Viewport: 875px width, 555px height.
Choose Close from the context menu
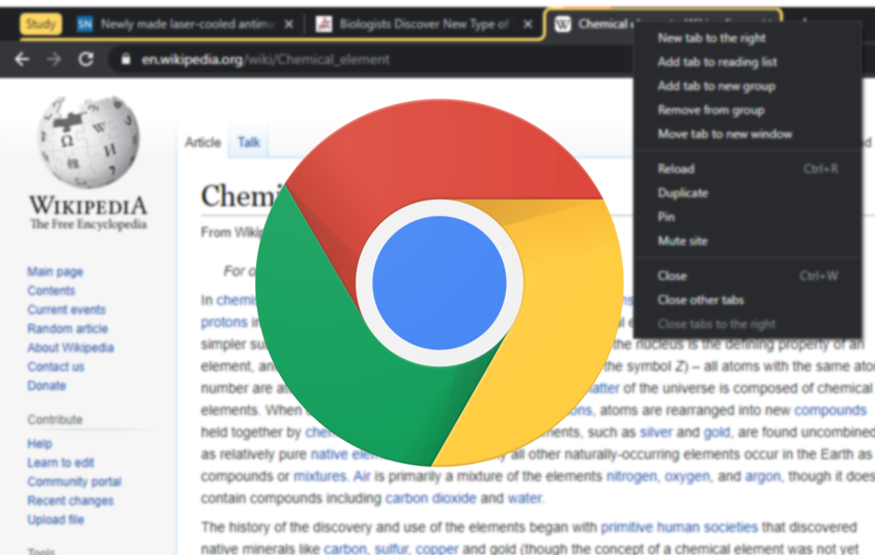(748, 276)
